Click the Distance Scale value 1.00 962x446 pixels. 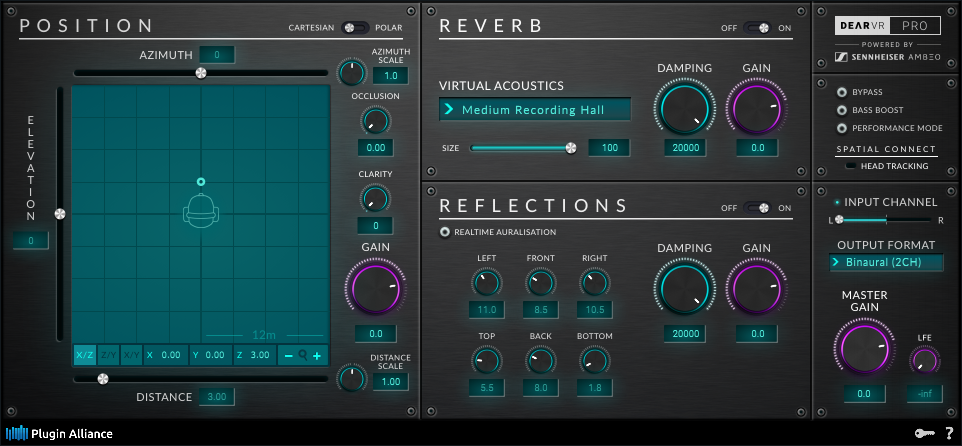click(391, 382)
